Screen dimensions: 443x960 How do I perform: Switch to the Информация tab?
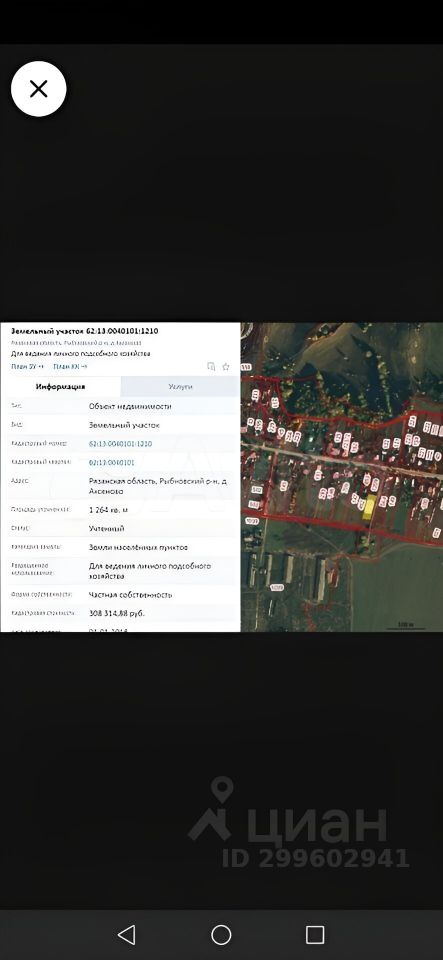point(61,387)
